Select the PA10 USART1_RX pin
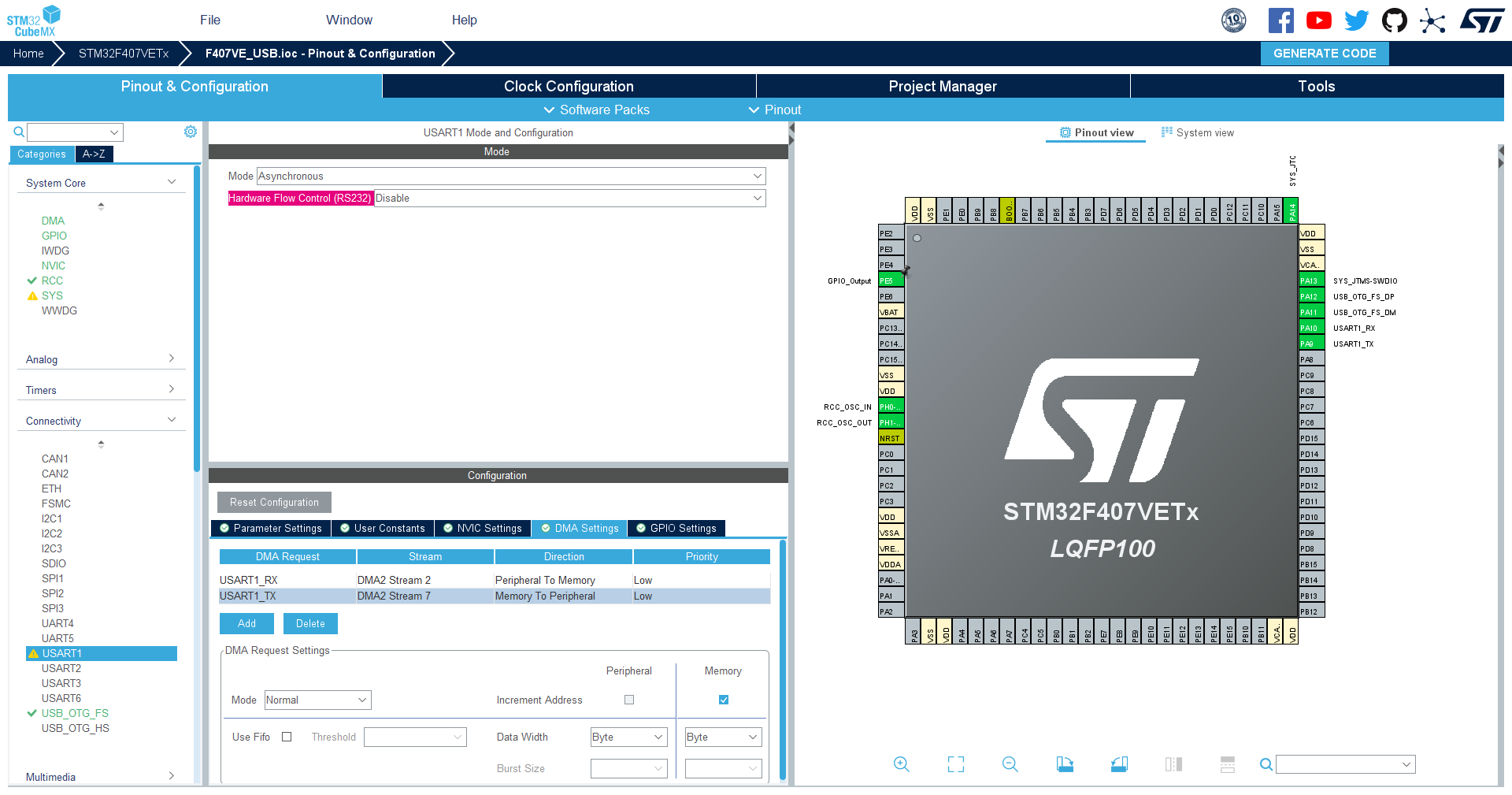Image resolution: width=1512 pixels, height=795 pixels. (x=1311, y=328)
